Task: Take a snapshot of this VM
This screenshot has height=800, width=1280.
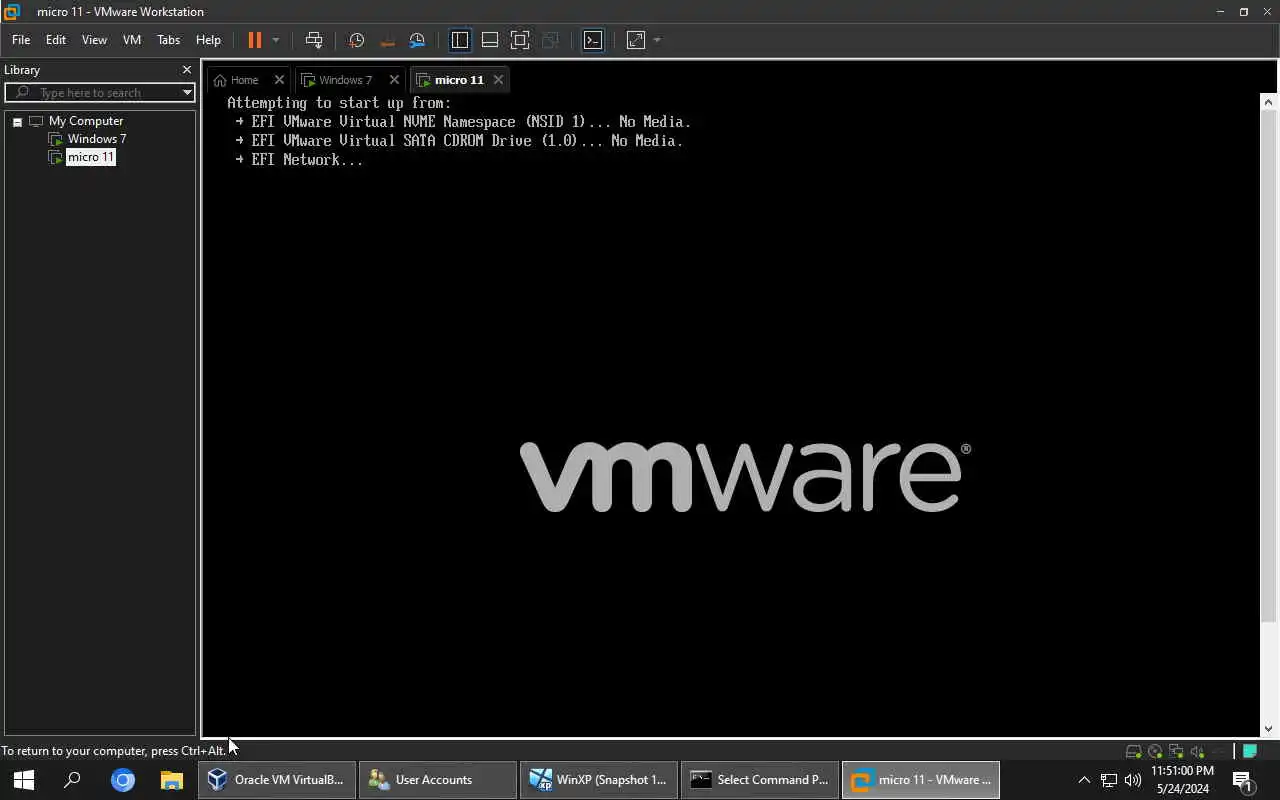Action: coord(356,40)
